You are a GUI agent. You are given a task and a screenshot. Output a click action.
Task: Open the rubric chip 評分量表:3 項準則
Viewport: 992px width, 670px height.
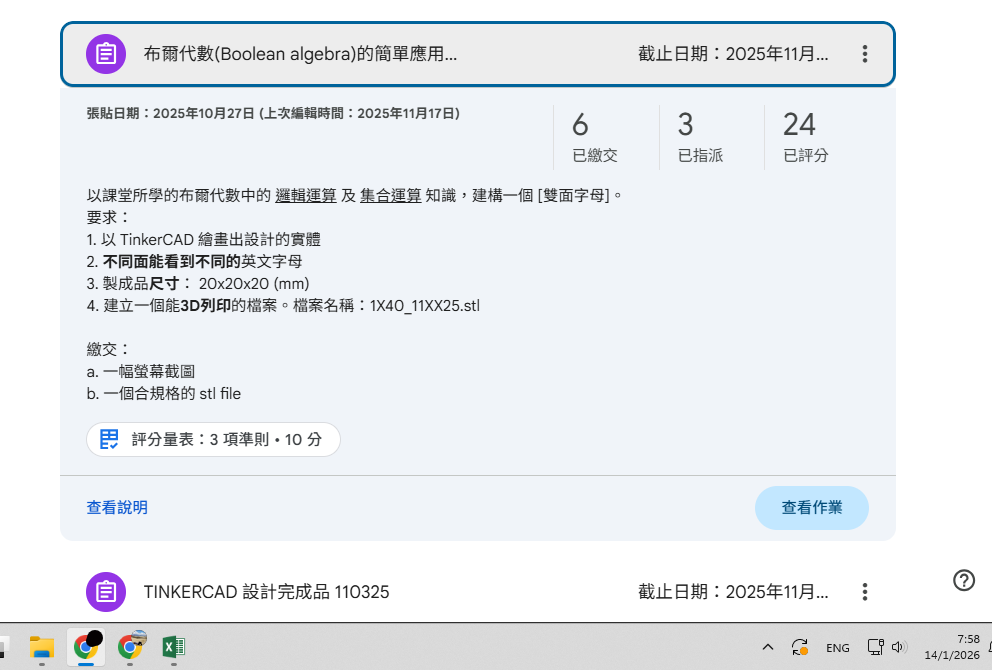(213, 439)
